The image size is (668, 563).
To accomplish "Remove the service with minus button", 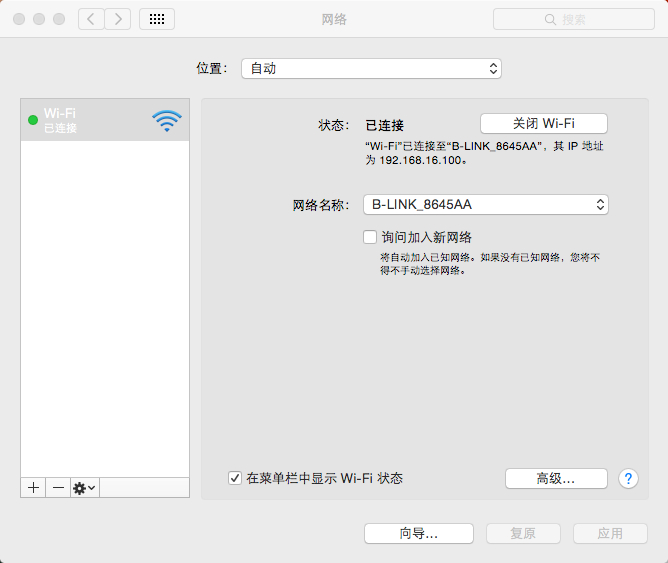I will tap(58, 487).
